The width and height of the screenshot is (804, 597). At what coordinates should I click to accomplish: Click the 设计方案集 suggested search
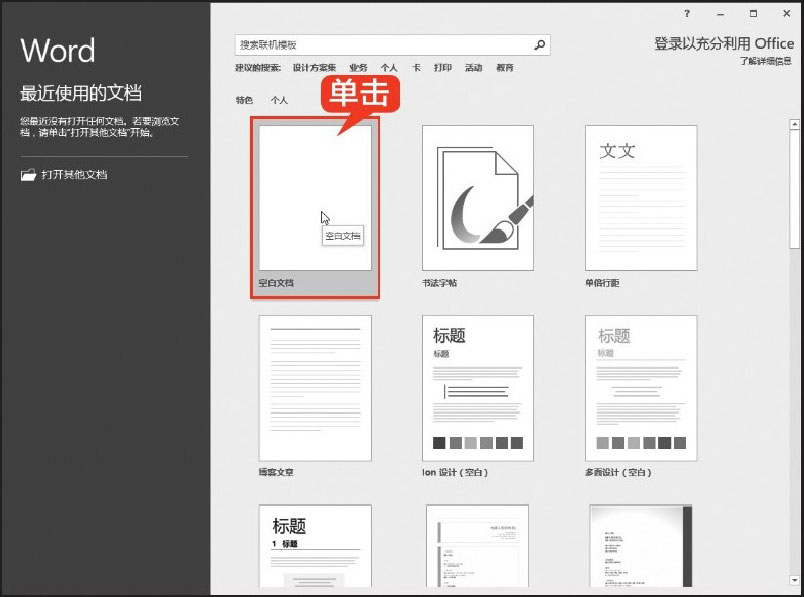point(314,68)
